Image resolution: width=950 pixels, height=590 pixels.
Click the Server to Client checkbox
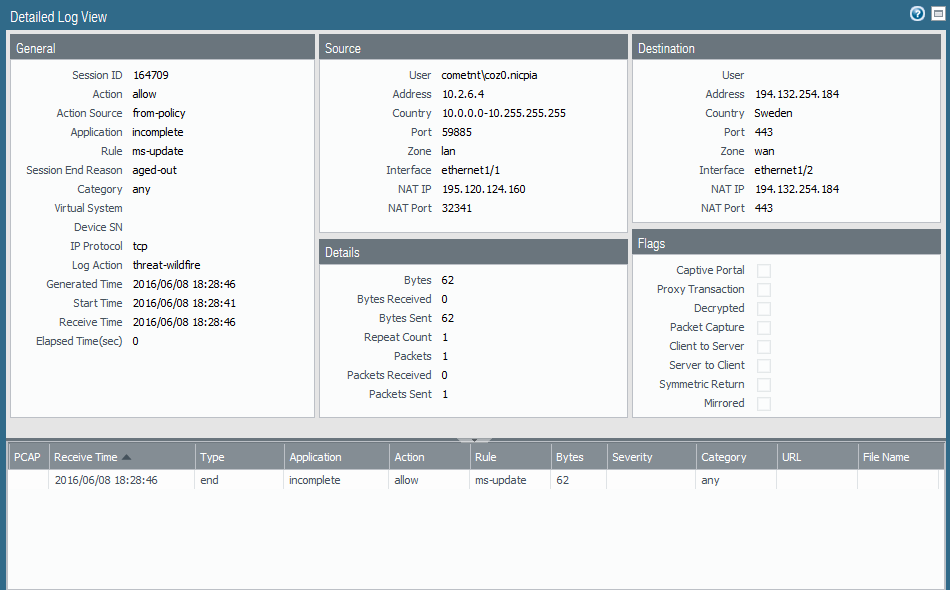pos(764,366)
